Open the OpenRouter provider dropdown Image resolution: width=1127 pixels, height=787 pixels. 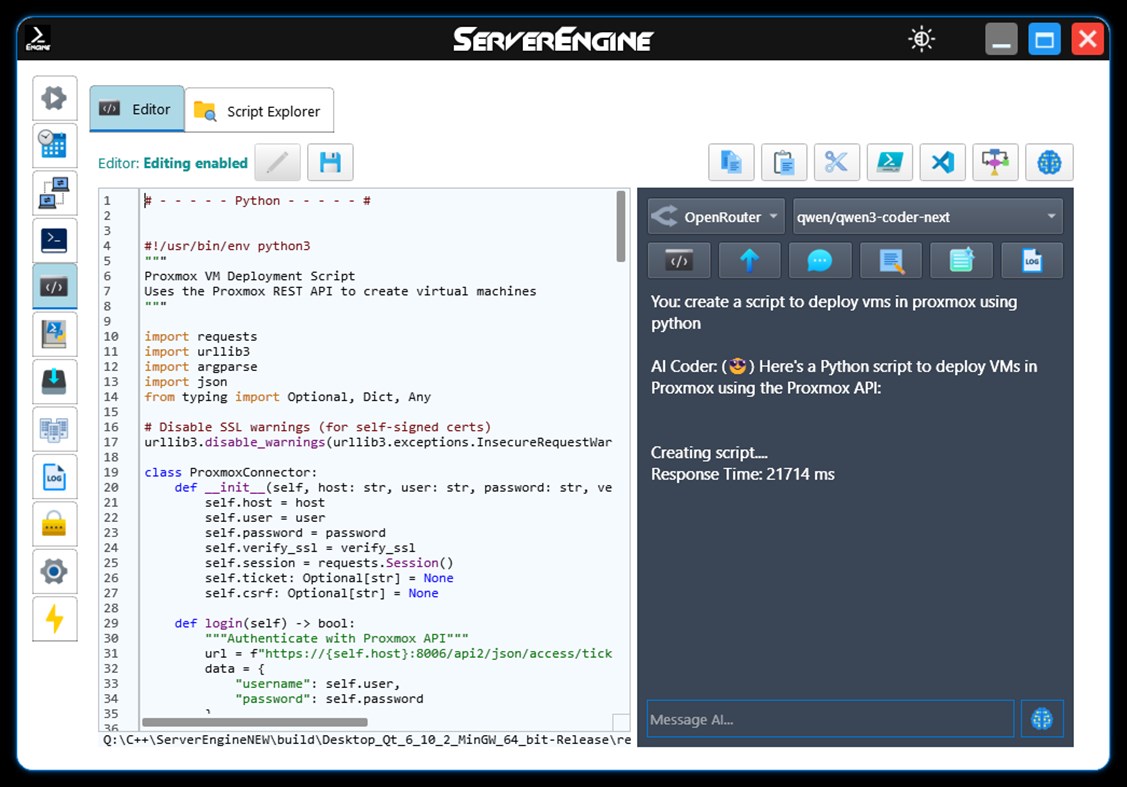pyautogui.click(x=715, y=216)
